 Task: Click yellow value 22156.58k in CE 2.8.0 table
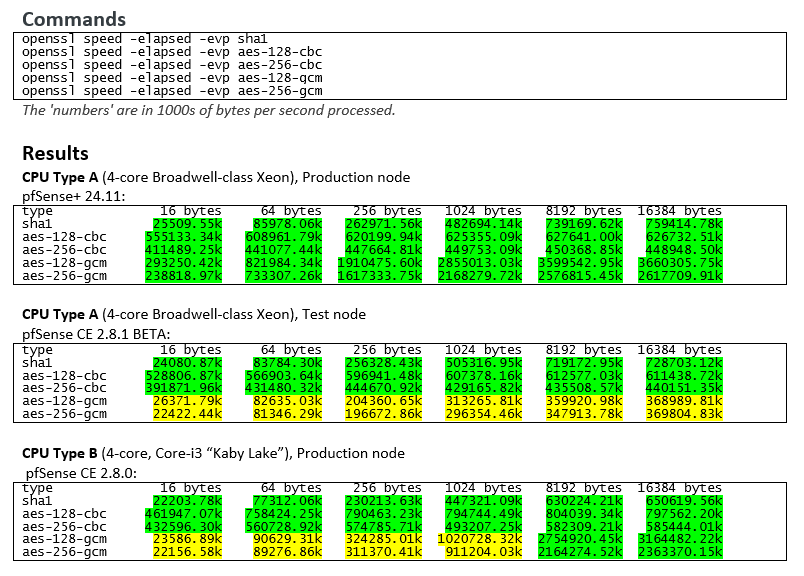(x=187, y=552)
